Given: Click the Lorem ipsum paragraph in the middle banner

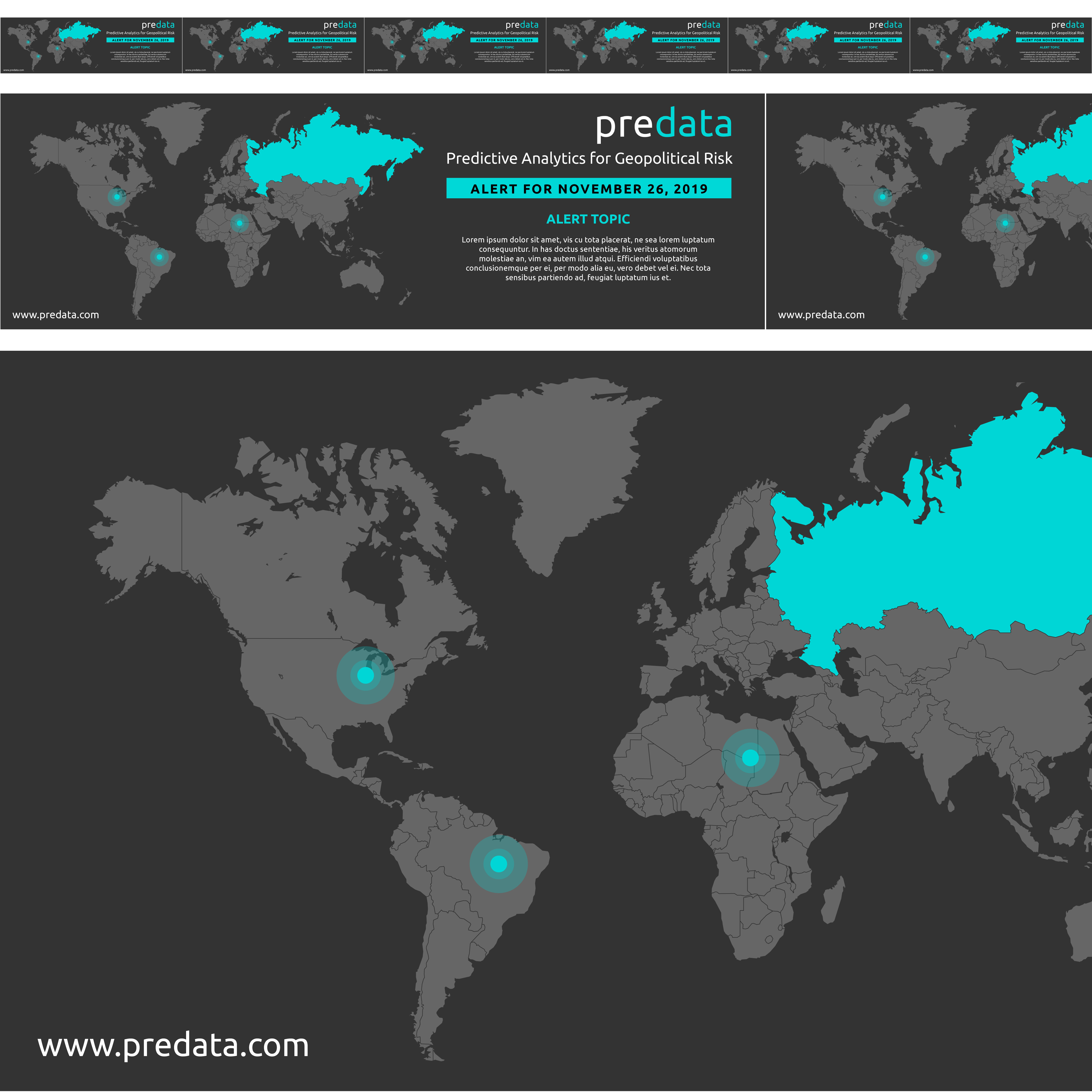Looking at the screenshot, I should pyautogui.click(x=588, y=258).
